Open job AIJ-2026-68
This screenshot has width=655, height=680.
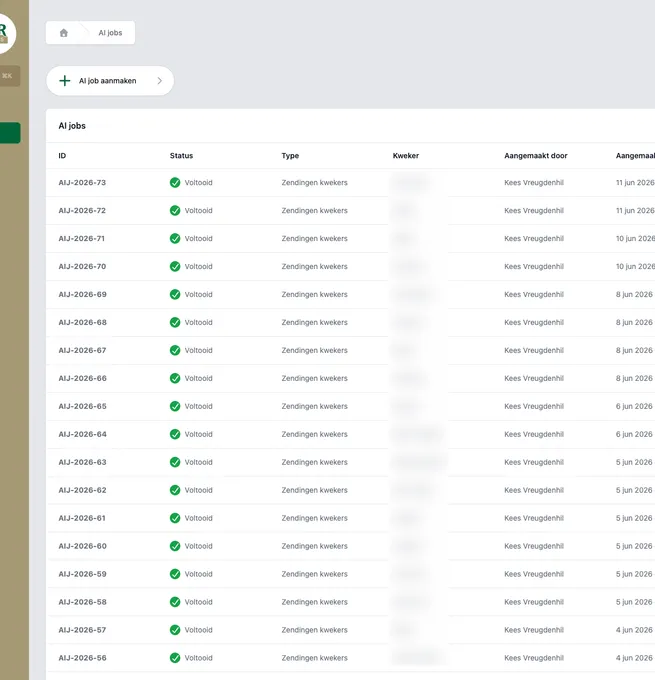82,323
